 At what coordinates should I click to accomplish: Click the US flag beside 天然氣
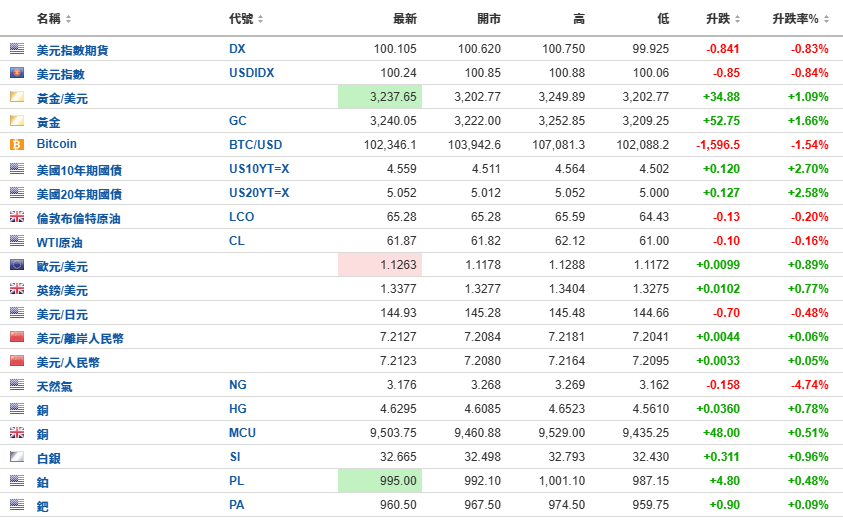click(17, 384)
